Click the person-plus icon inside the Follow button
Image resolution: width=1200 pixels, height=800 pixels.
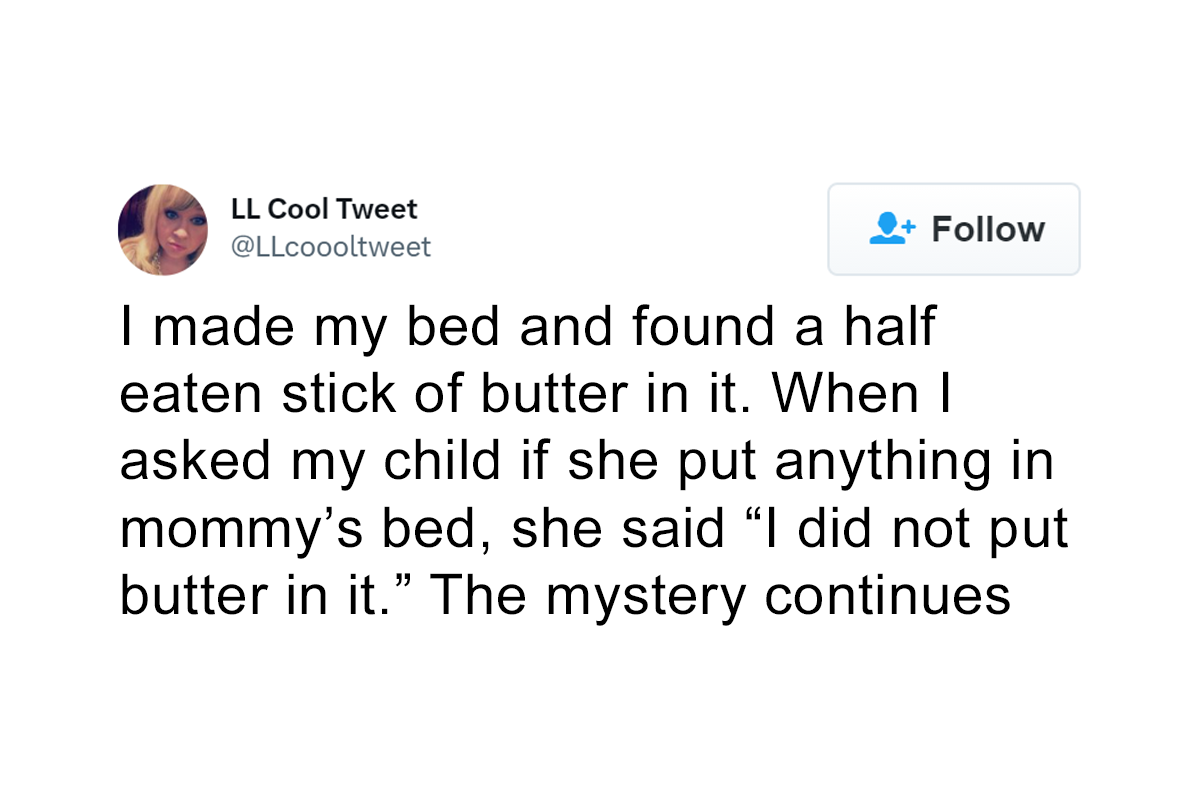(890, 229)
